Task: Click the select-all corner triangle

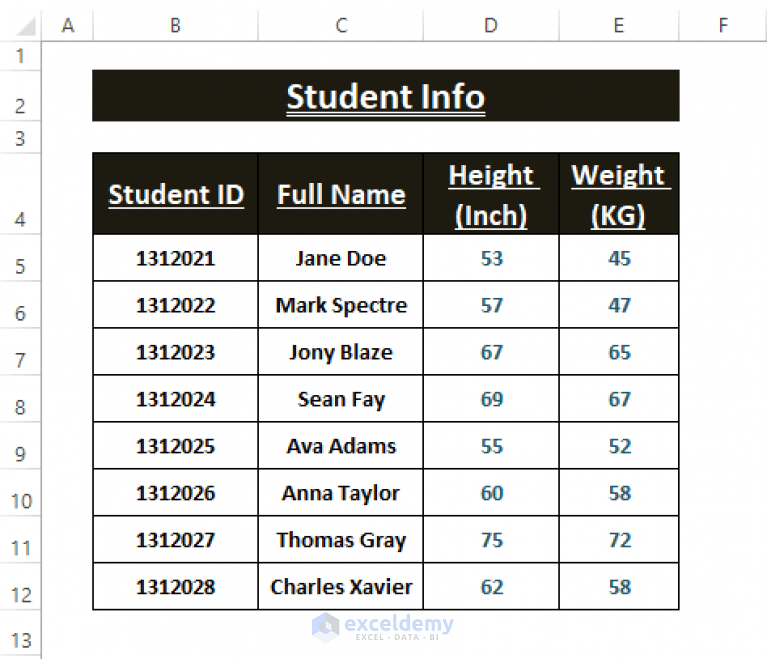Action: coord(26,26)
